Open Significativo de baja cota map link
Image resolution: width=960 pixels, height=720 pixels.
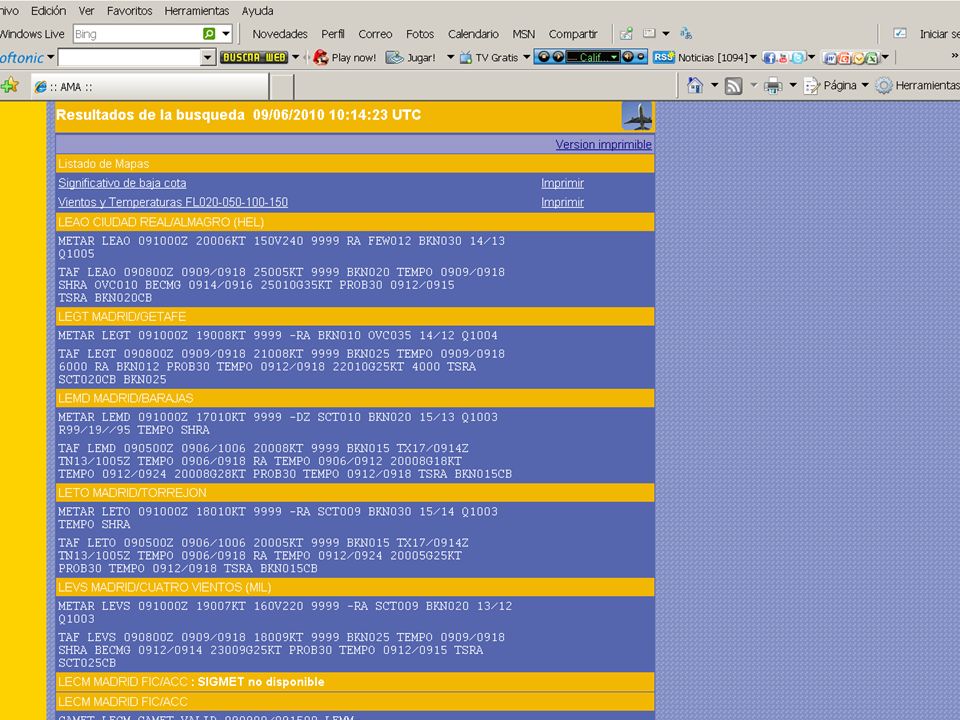click(x=122, y=183)
